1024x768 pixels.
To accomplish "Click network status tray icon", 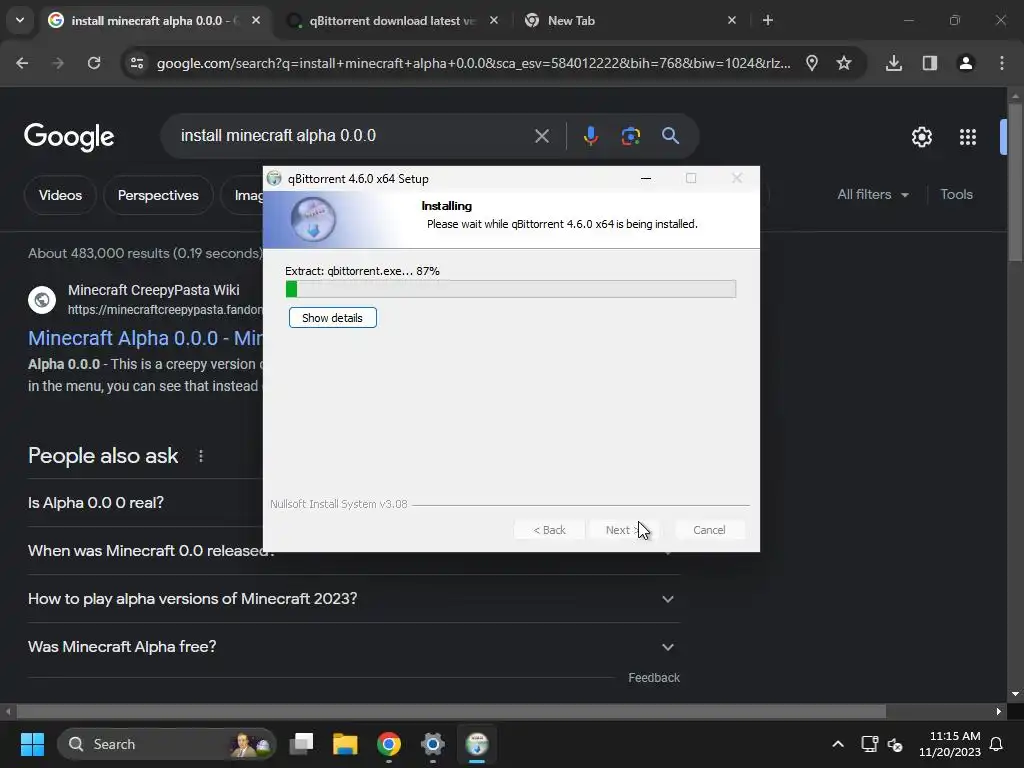I will [x=869, y=744].
